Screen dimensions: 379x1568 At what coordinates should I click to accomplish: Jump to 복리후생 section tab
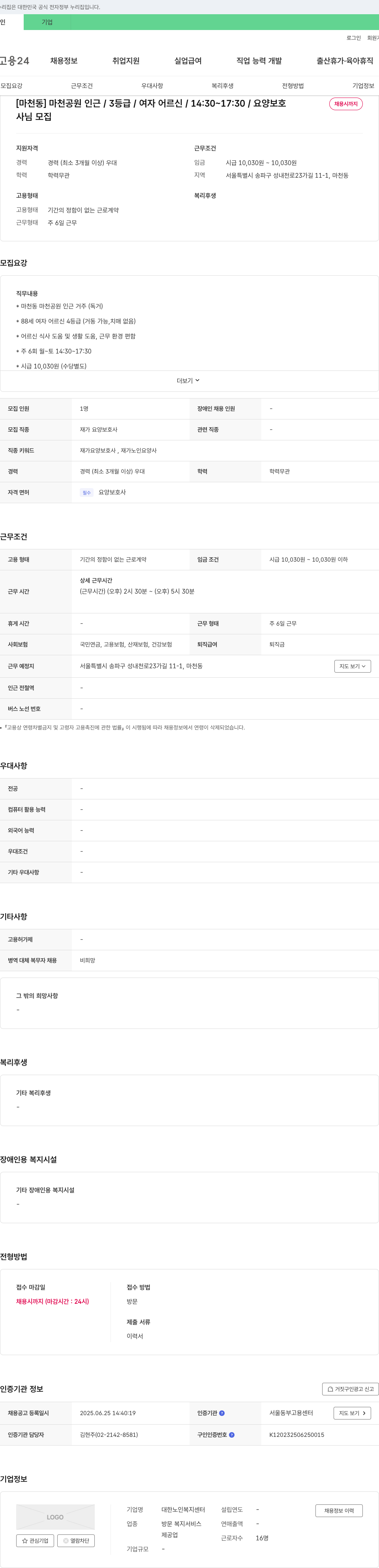point(223,86)
